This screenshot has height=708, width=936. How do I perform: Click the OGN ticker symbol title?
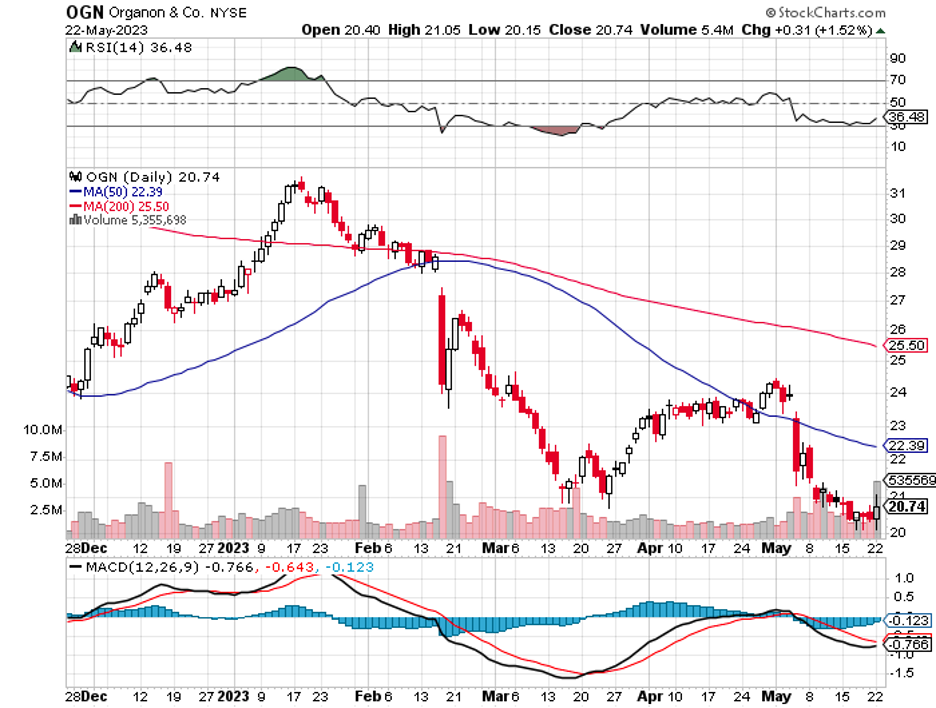[85, 12]
